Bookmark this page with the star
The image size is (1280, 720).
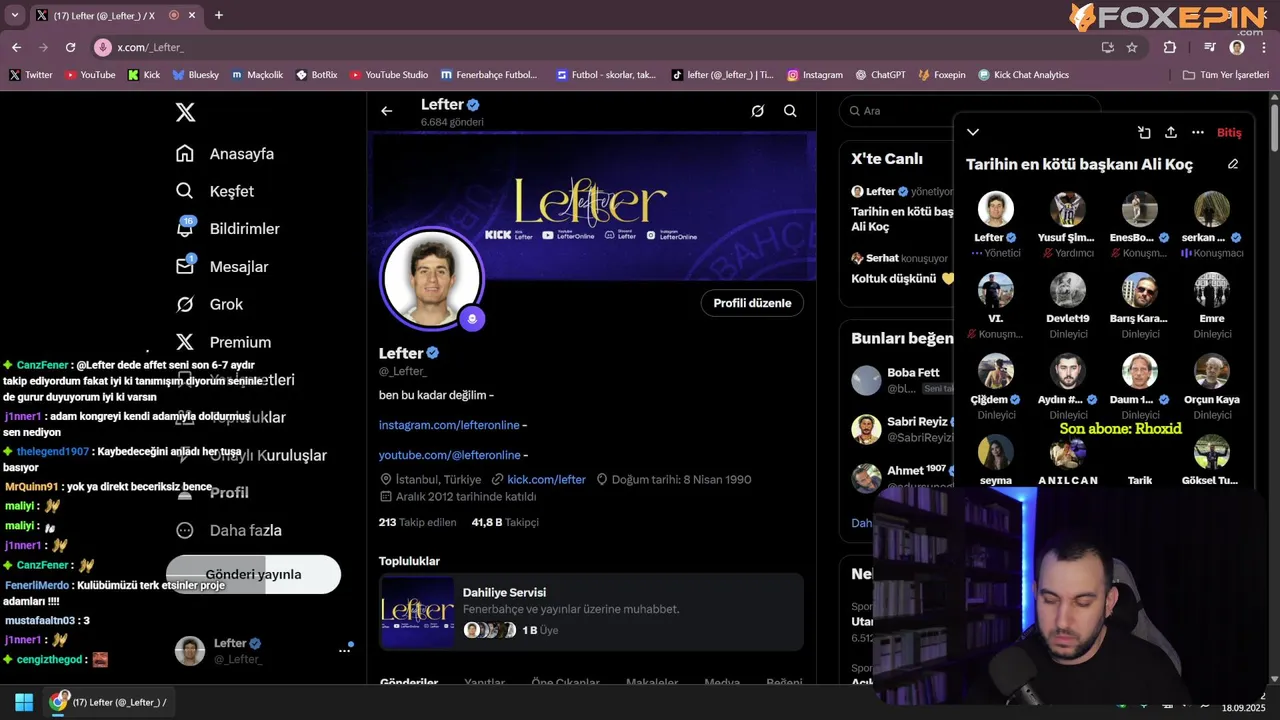[x=1132, y=47]
